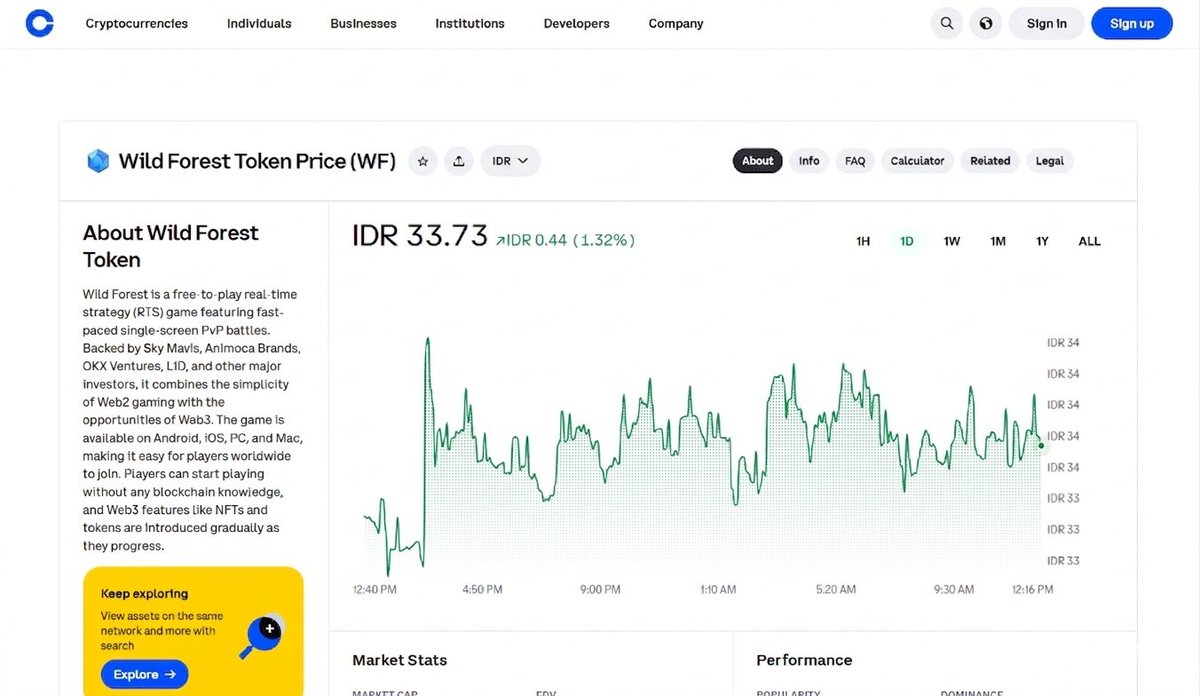Click the 9:30 AM axis label

(x=953, y=590)
